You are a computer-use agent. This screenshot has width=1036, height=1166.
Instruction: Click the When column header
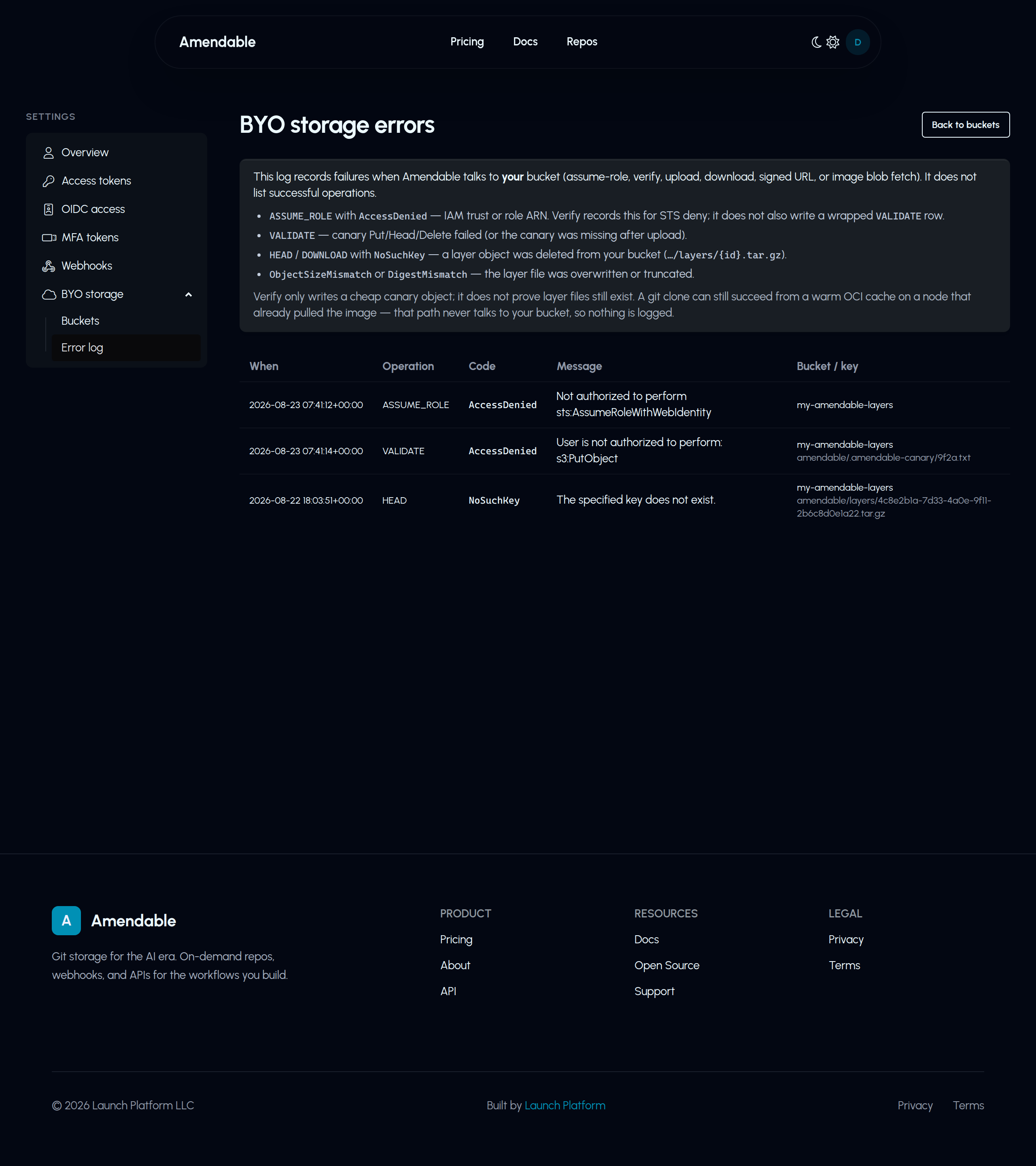pyautogui.click(x=263, y=366)
